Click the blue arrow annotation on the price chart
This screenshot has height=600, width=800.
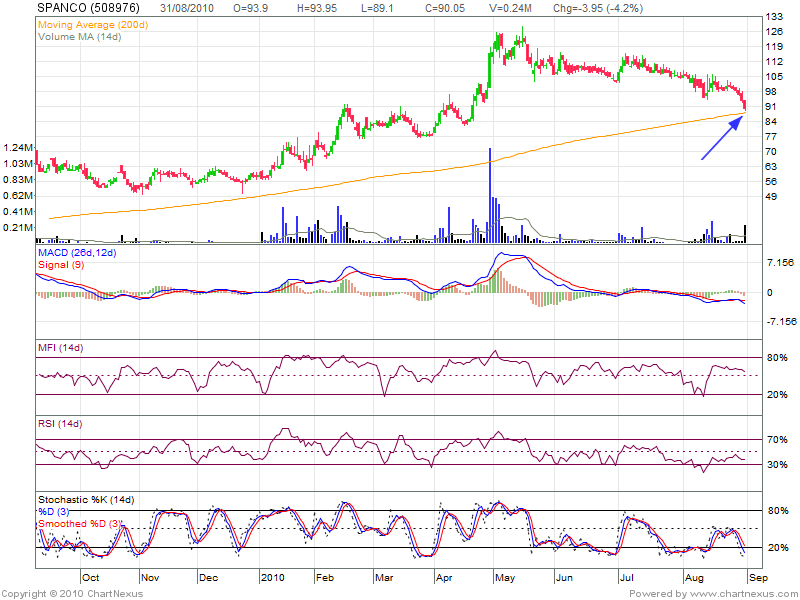click(720, 139)
